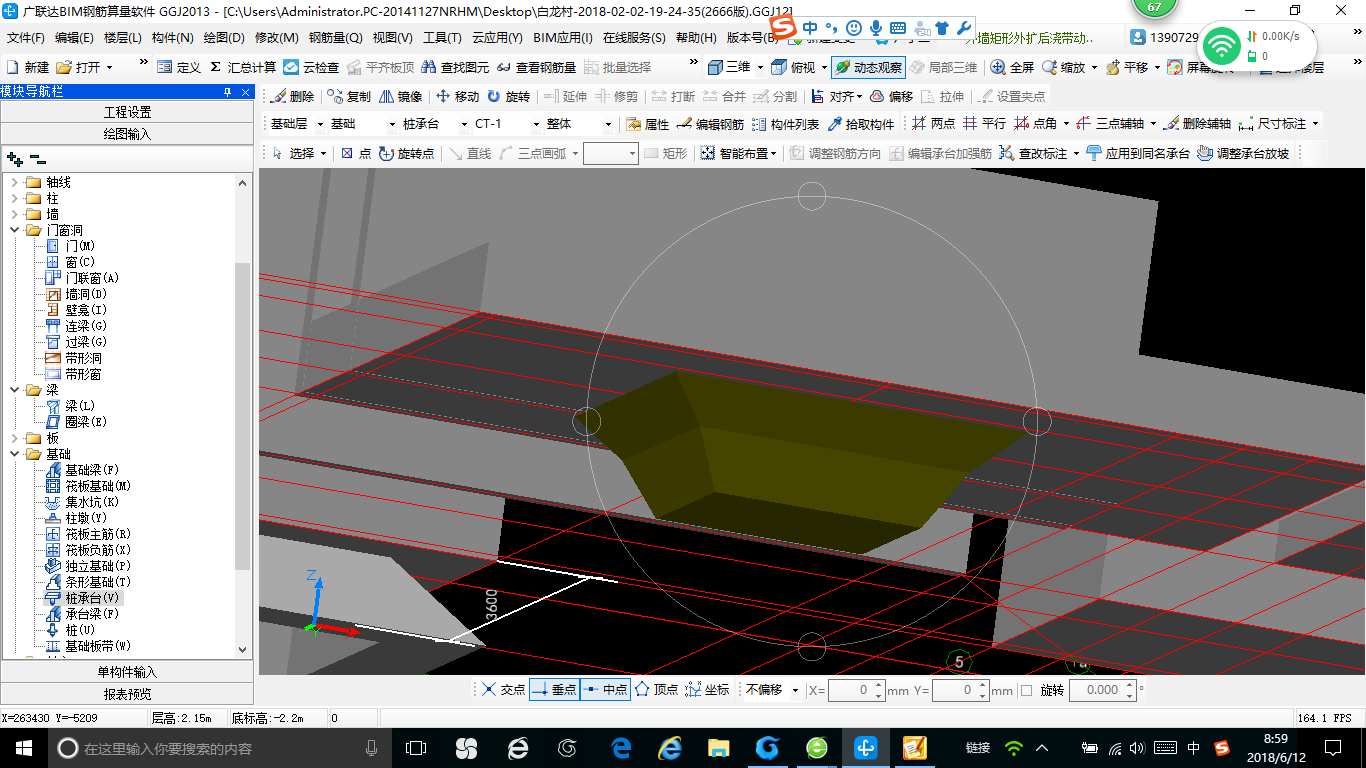The width and height of the screenshot is (1366, 768).
Task: Use 拾取构件 pick component tool
Action: pos(860,124)
